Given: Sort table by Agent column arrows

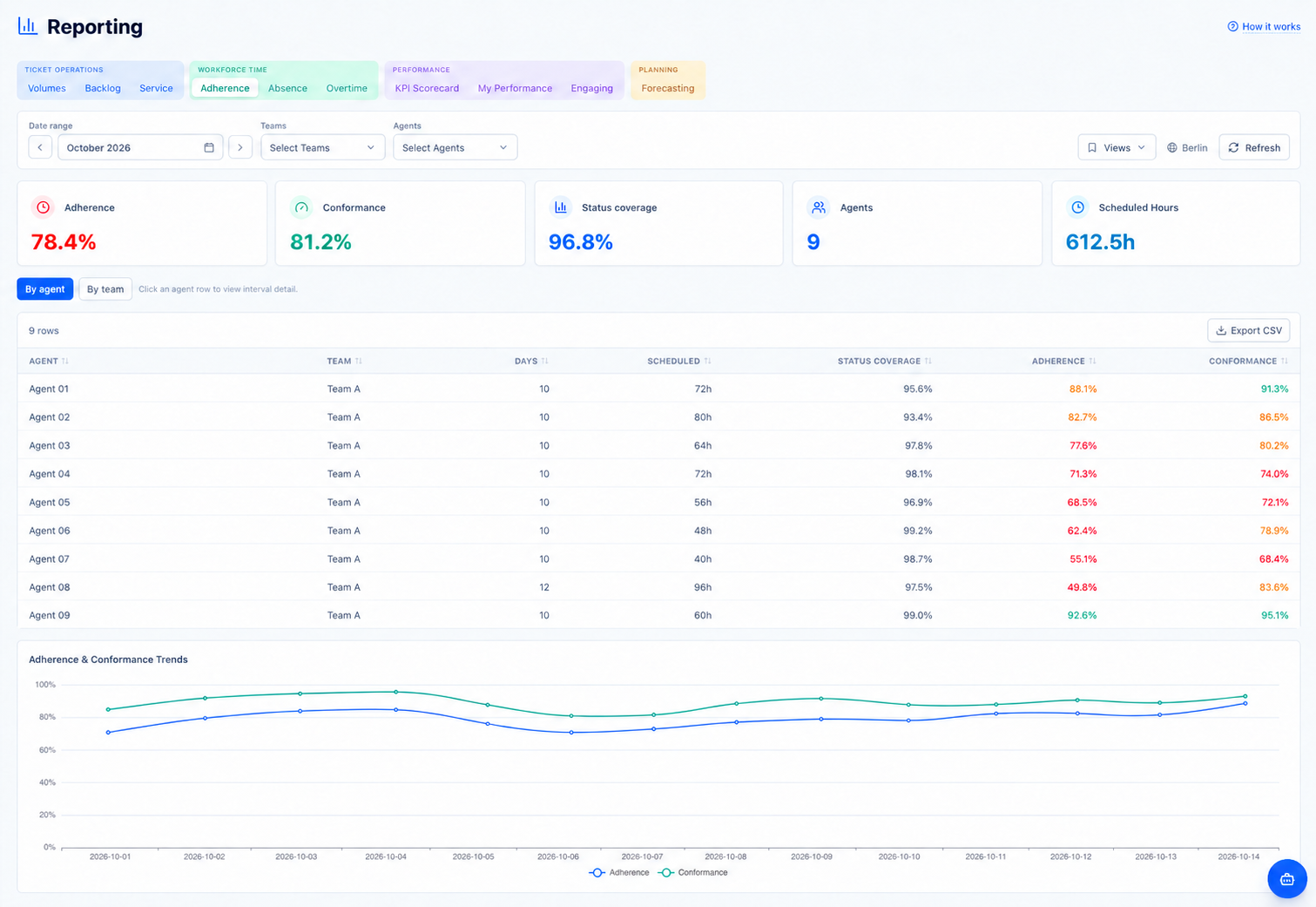Looking at the screenshot, I should (x=65, y=361).
